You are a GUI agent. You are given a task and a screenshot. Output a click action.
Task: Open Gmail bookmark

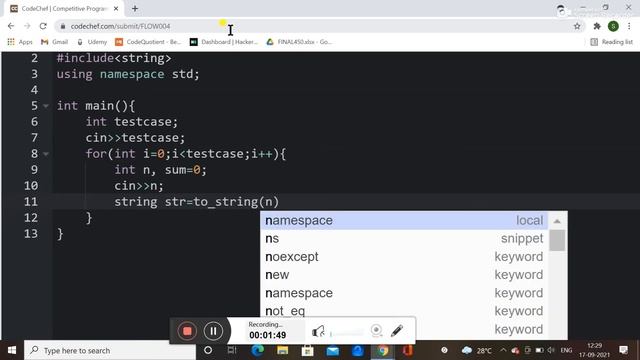[x=54, y=42]
